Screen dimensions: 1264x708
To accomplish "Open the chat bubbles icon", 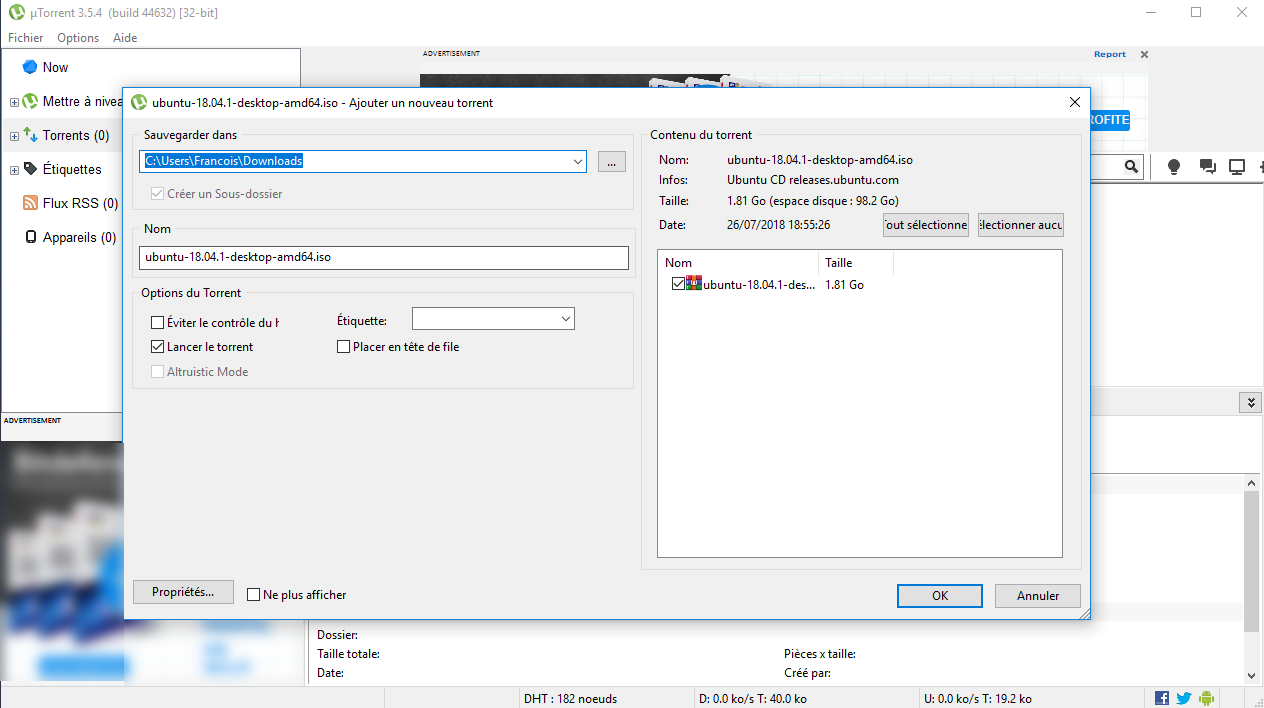I will 1207,167.
